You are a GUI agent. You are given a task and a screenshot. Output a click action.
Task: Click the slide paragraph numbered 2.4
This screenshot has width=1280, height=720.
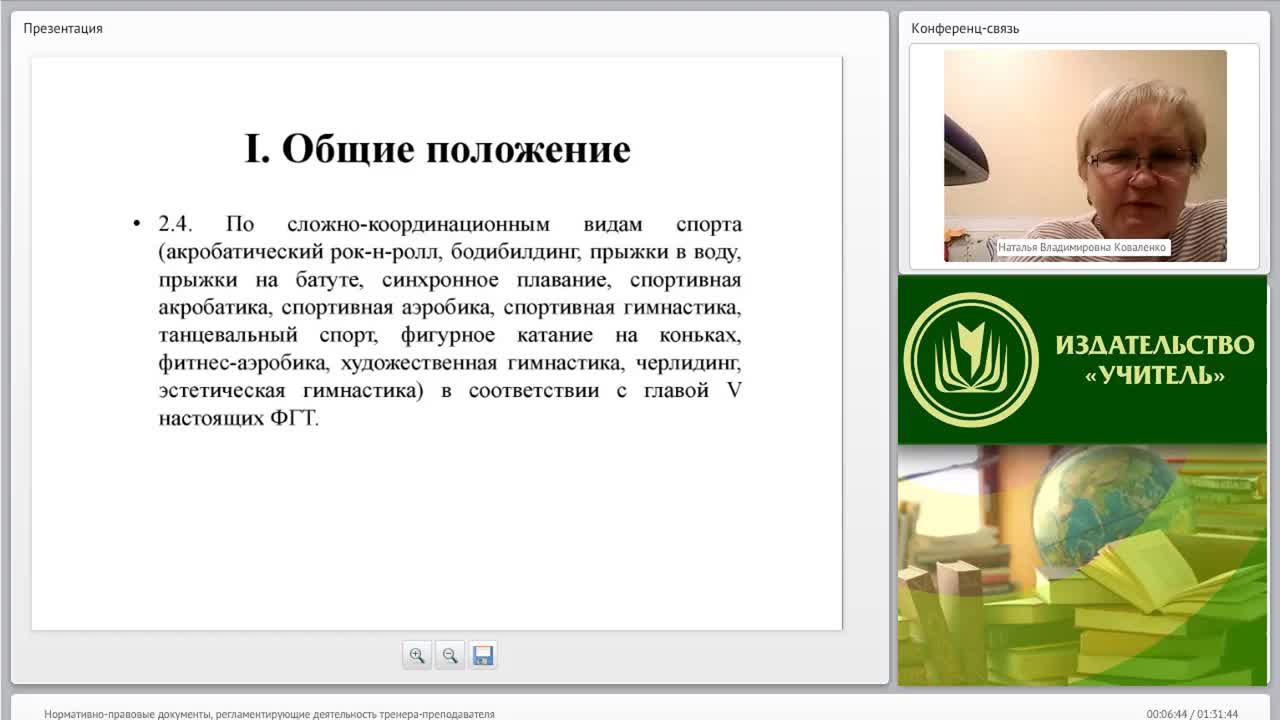click(450, 321)
